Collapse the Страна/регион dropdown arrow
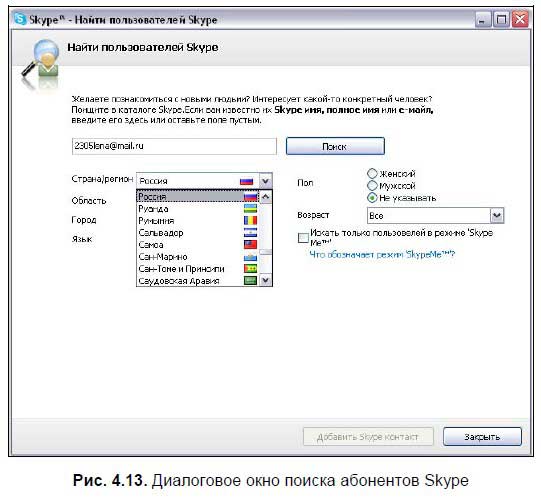541x497 pixels. tap(265, 181)
